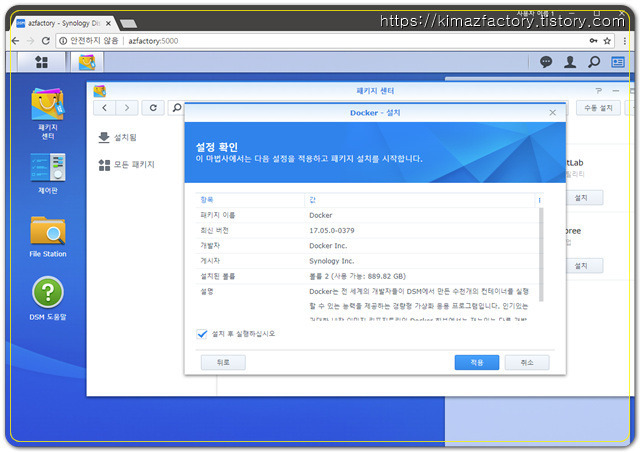Open Control Panel desktop shortcut
The width and height of the screenshot is (640, 452).
[48, 174]
